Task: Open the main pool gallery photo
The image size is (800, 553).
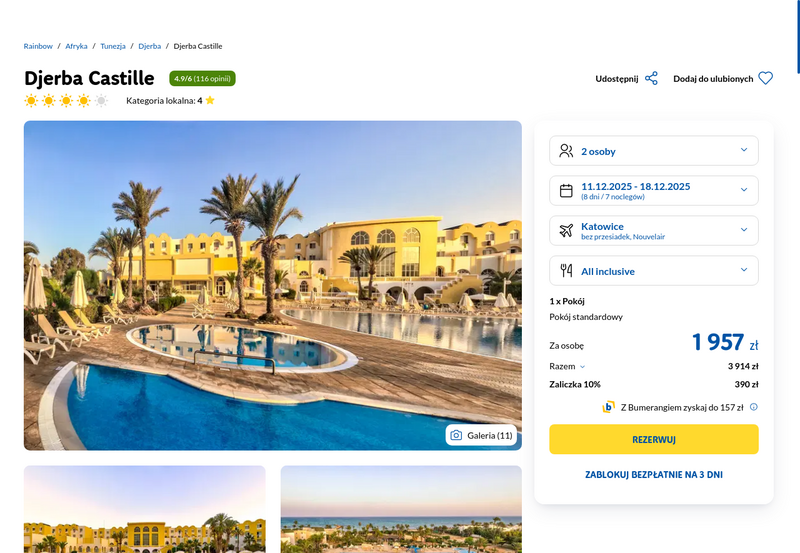Action: tap(272, 285)
